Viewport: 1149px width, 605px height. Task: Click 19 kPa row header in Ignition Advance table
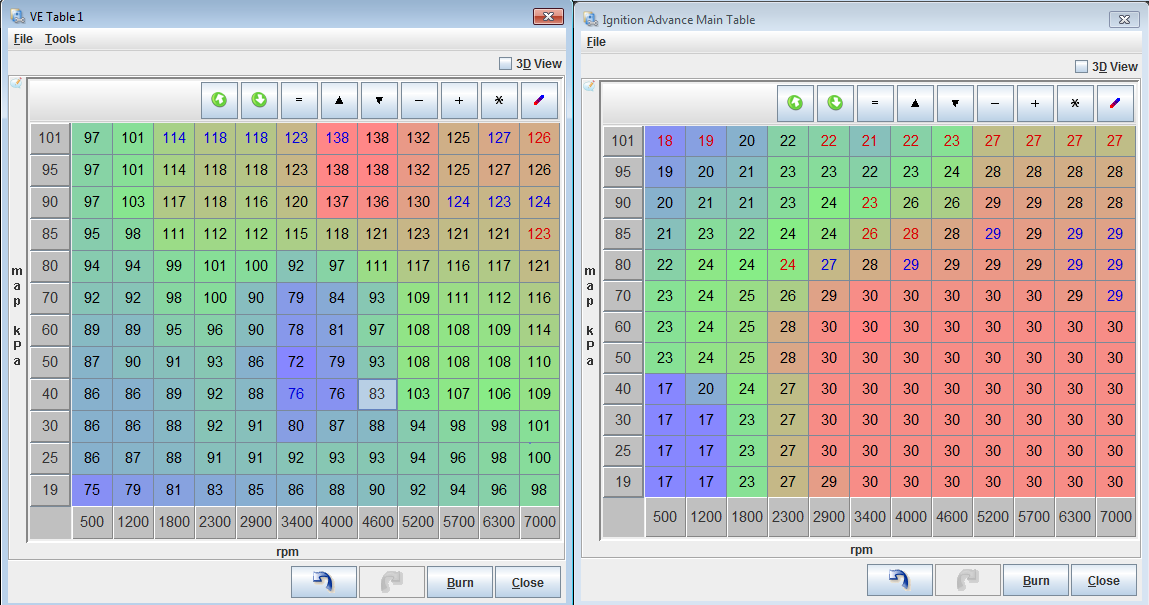(623, 482)
